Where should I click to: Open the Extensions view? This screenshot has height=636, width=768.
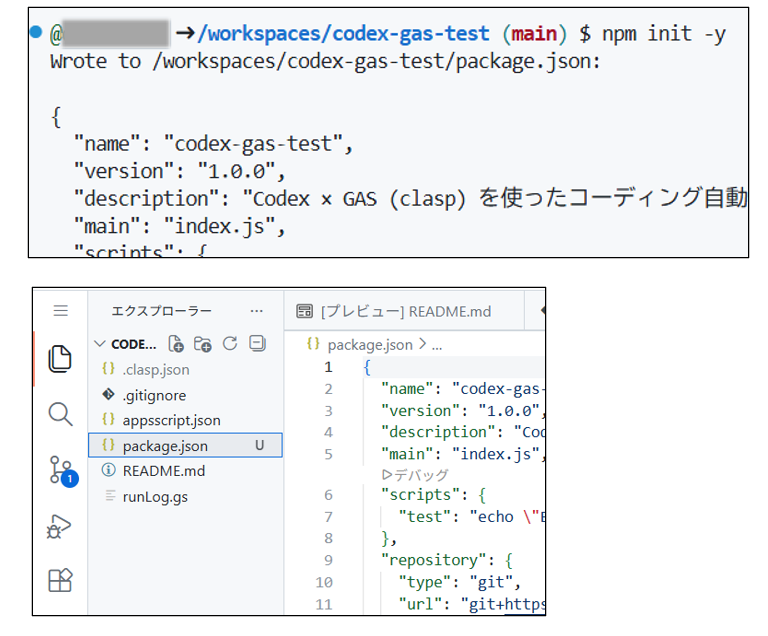pos(60,581)
